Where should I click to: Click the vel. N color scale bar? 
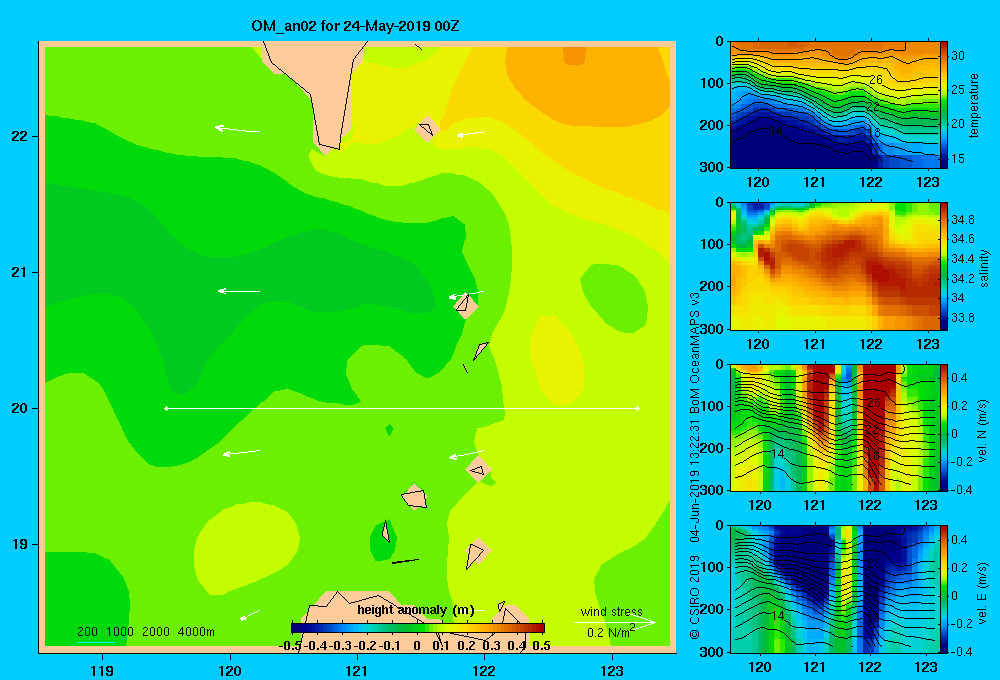pyautogui.click(x=944, y=427)
